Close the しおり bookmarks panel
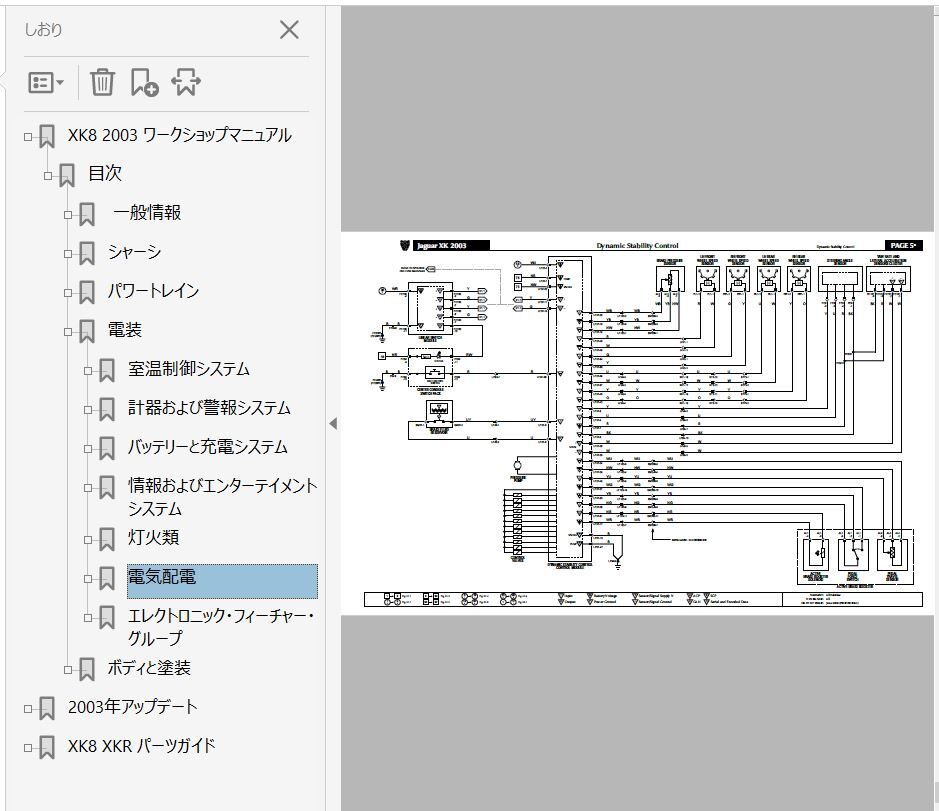 coord(289,29)
